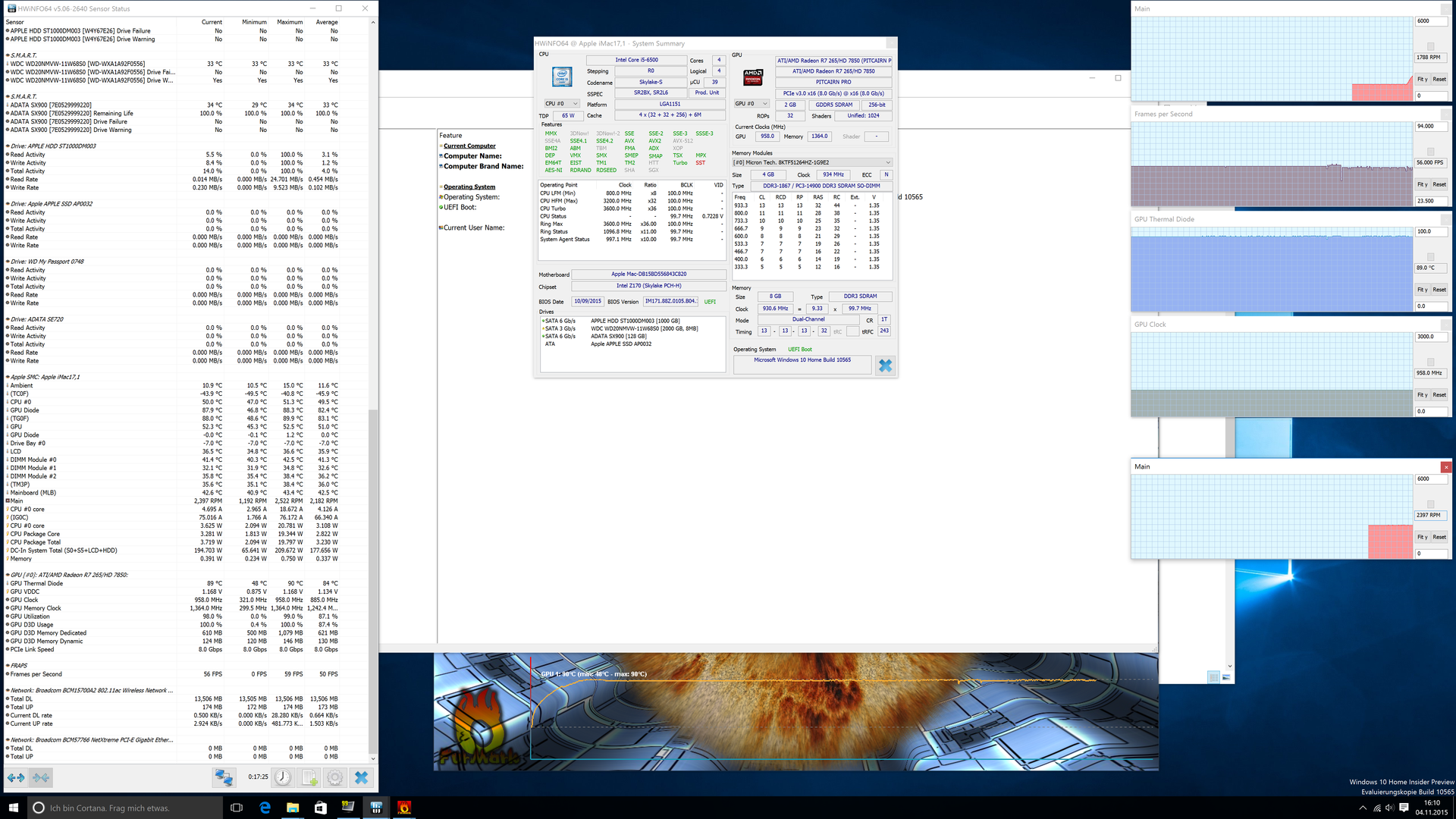Image resolution: width=1456 pixels, height=819 pixels.
Task: Click the collapse columns arrows icon in sensor window
Action: point(41,777)
